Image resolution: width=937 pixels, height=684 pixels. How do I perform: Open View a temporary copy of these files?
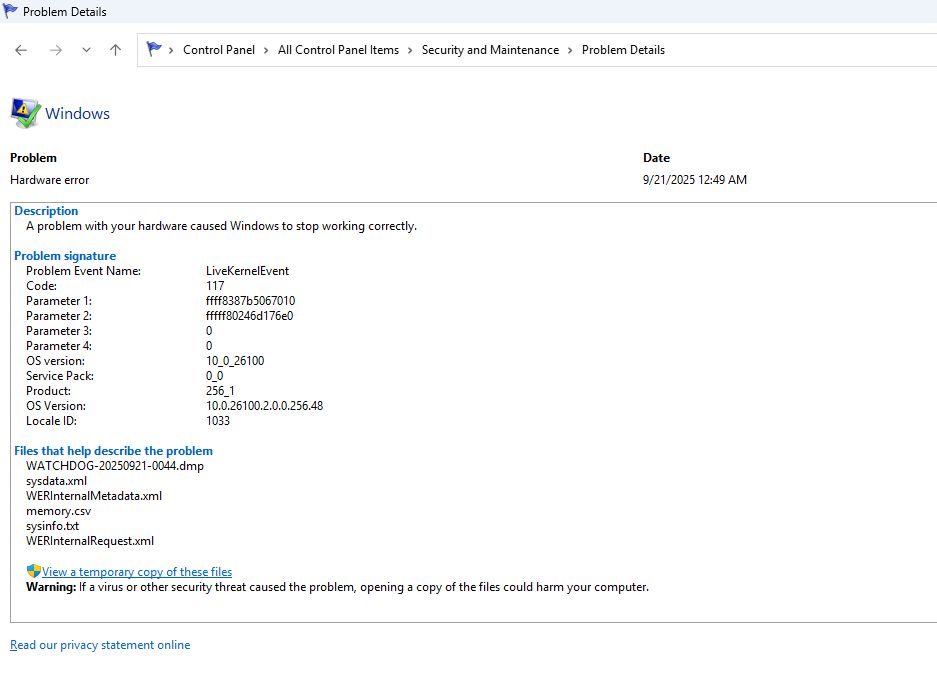click(137, 572)
